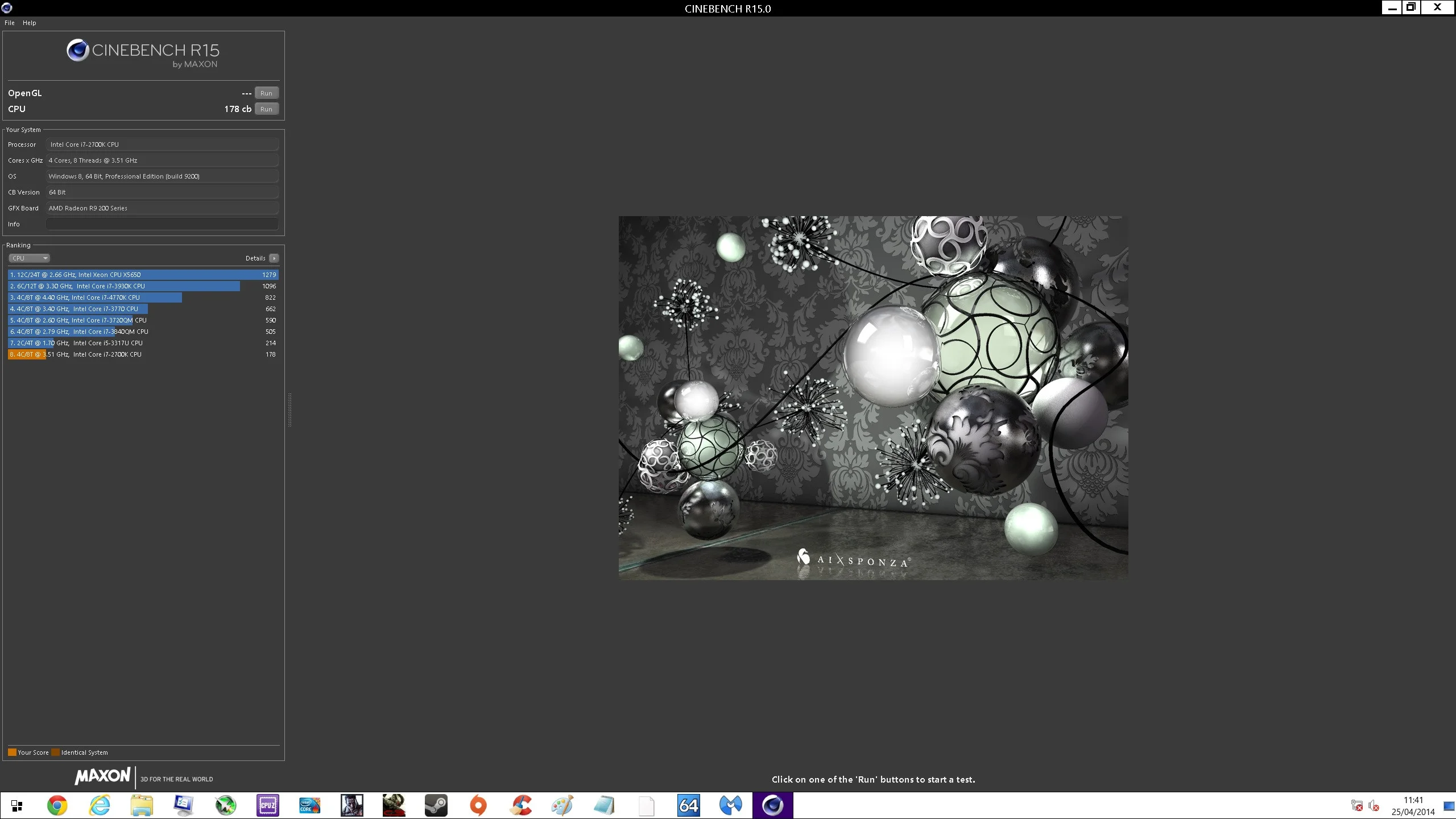Open Origin from the taskbar
1456x819 pixels.
click(x=478, y=806)
